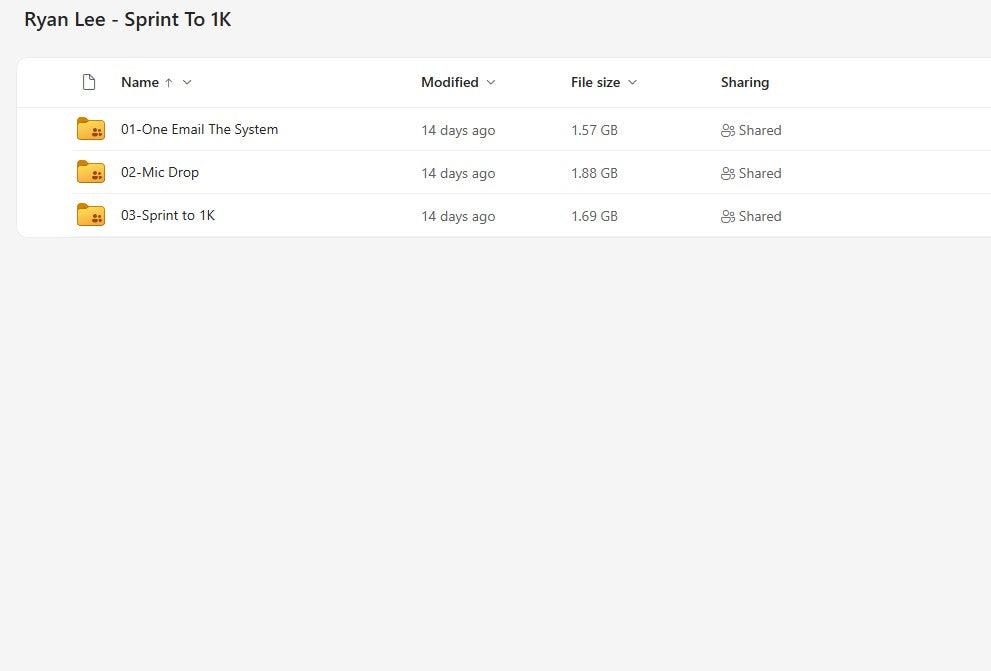This screenshot has height=671, width=991.
Task: Click the Sharing column header
Action: point(744,82)
